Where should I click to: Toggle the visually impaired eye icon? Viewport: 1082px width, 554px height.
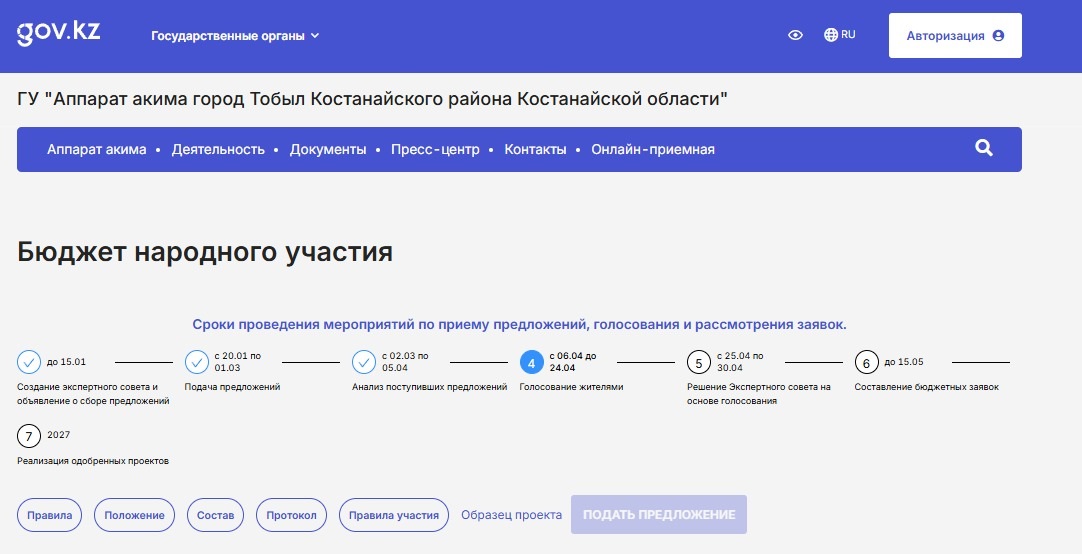795,35
